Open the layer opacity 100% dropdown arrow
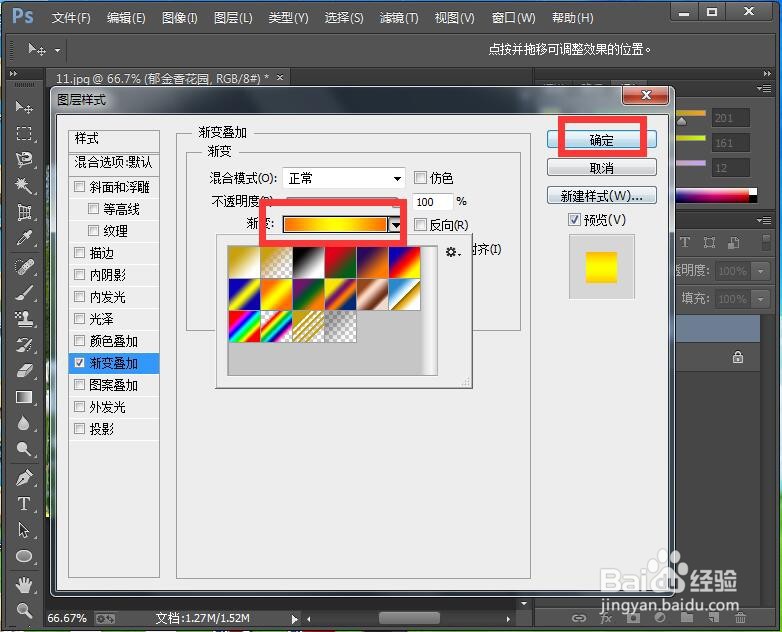The width and height of the screenshot is (782, 632). [x=761, y=271]
